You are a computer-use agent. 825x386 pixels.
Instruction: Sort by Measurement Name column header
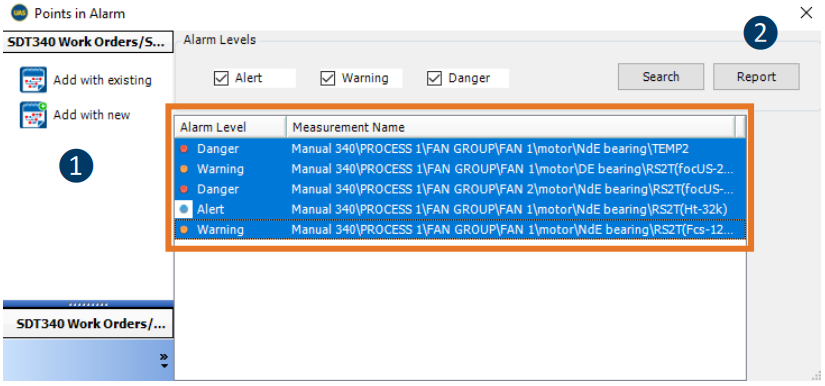coord(511,127)
